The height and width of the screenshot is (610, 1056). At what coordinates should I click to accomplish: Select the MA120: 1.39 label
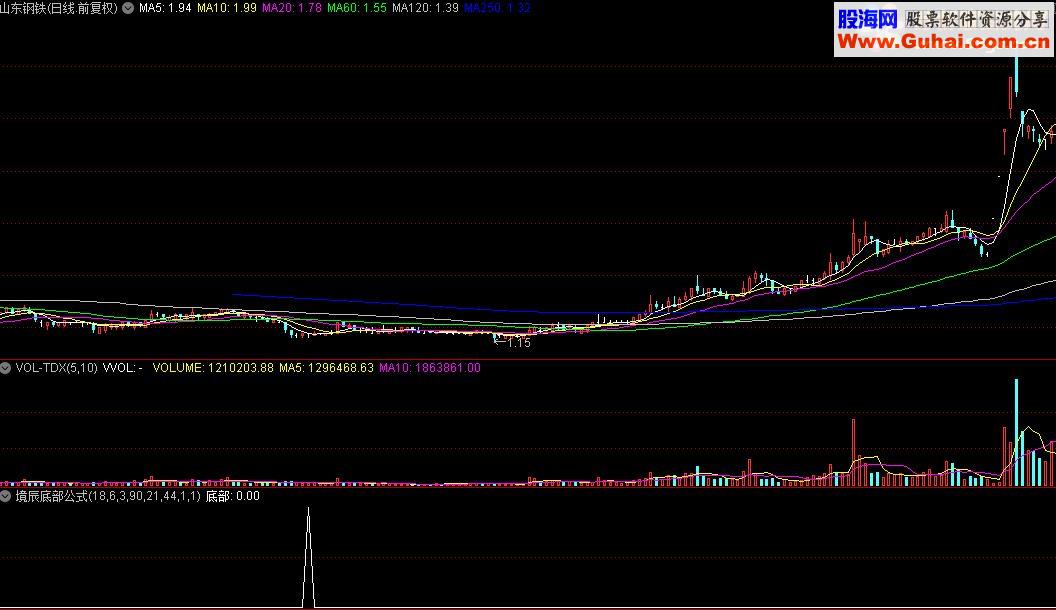pos(425,8)
